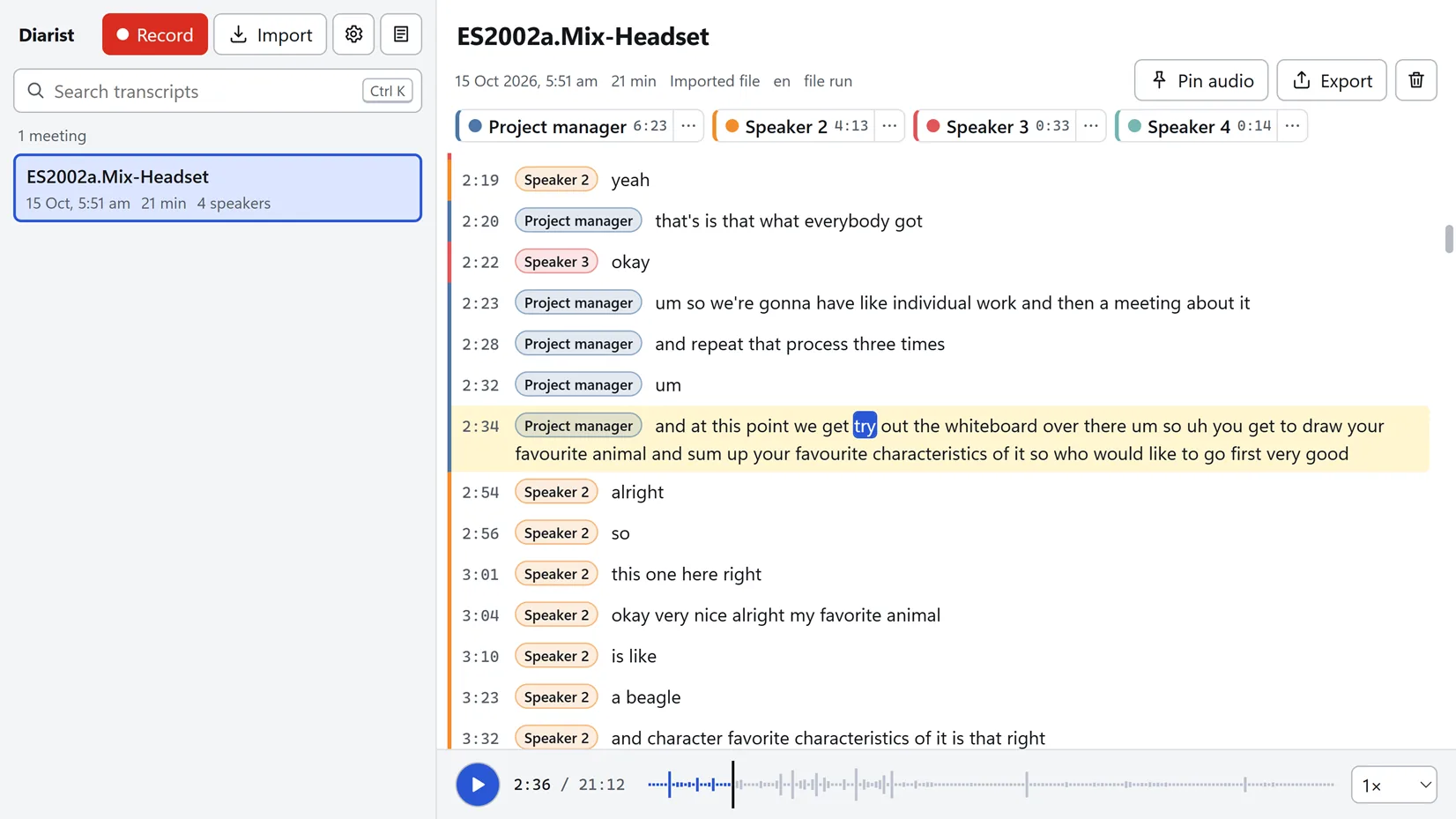
Task: Jump to timestamp 2:54
Action: pyautogui.click(x=480, y=493)
